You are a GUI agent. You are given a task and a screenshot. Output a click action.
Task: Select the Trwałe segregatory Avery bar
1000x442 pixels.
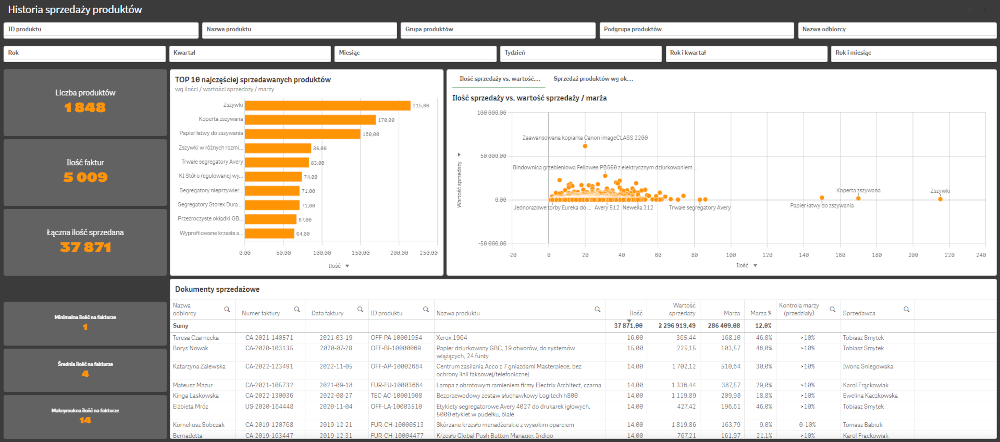coord(277,162)
